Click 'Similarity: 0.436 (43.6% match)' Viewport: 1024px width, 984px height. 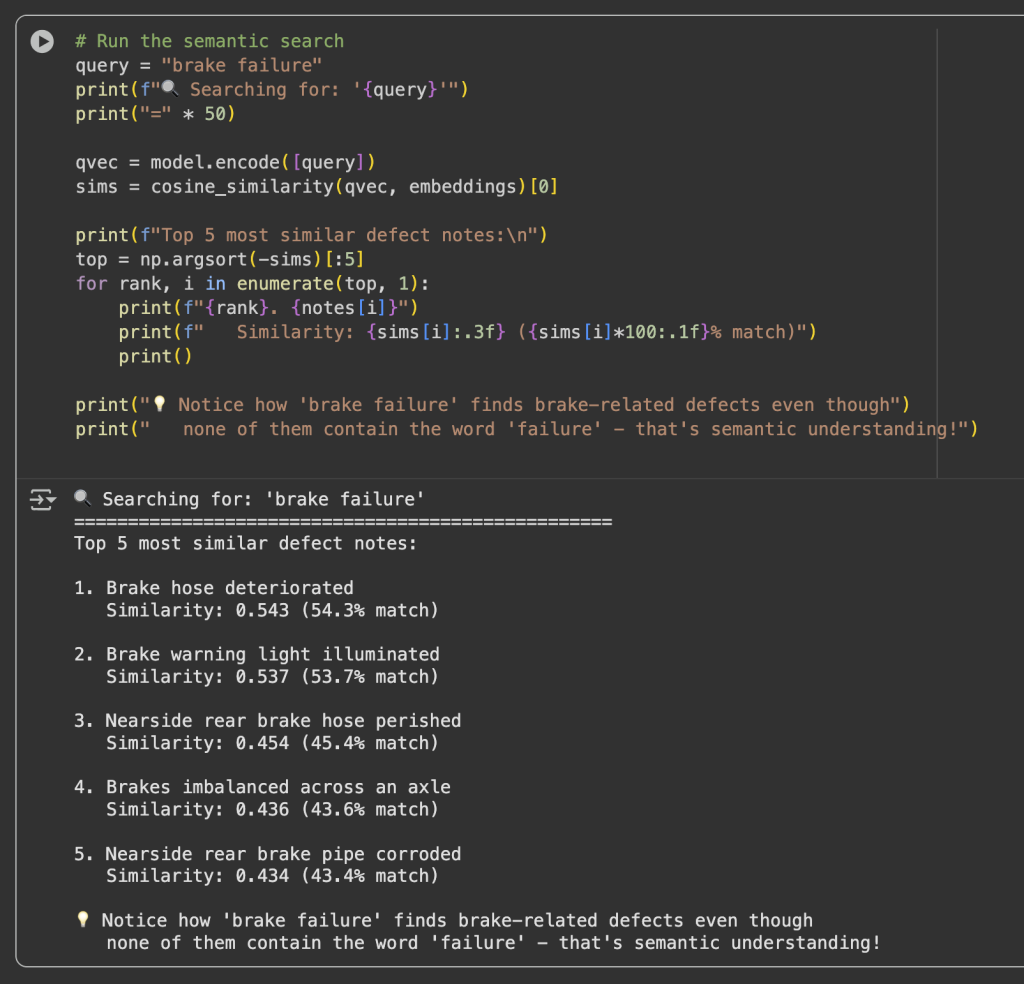[272, 809]
